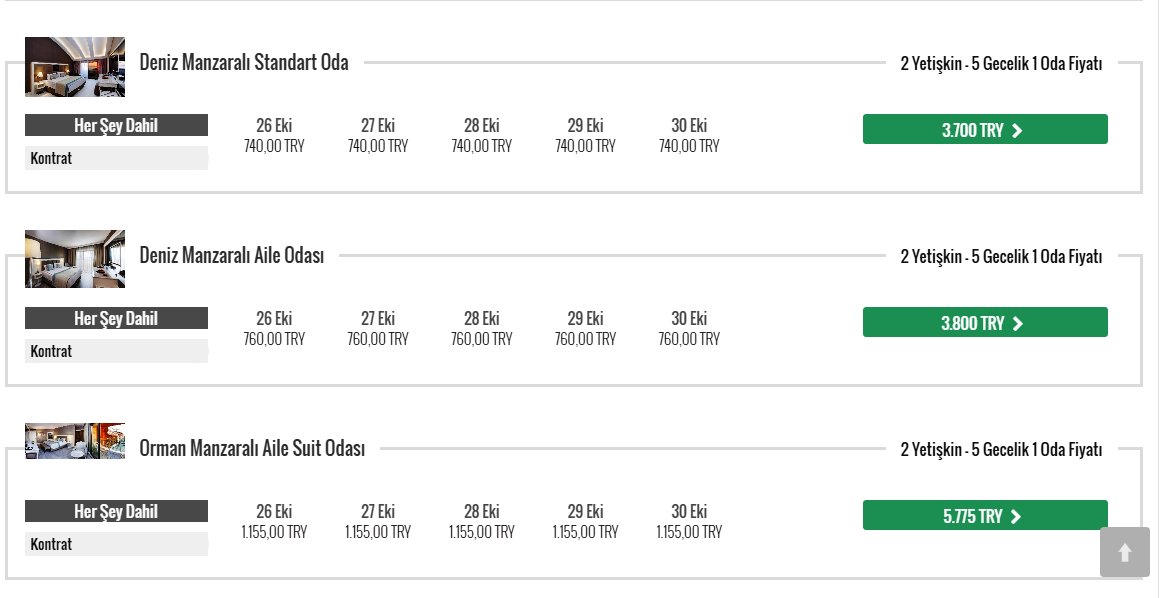The height and width of the screenshot is (598, 1159).
Task: Click the Orman Manzaralı Aile Suit Odası title
Action: 252,448
